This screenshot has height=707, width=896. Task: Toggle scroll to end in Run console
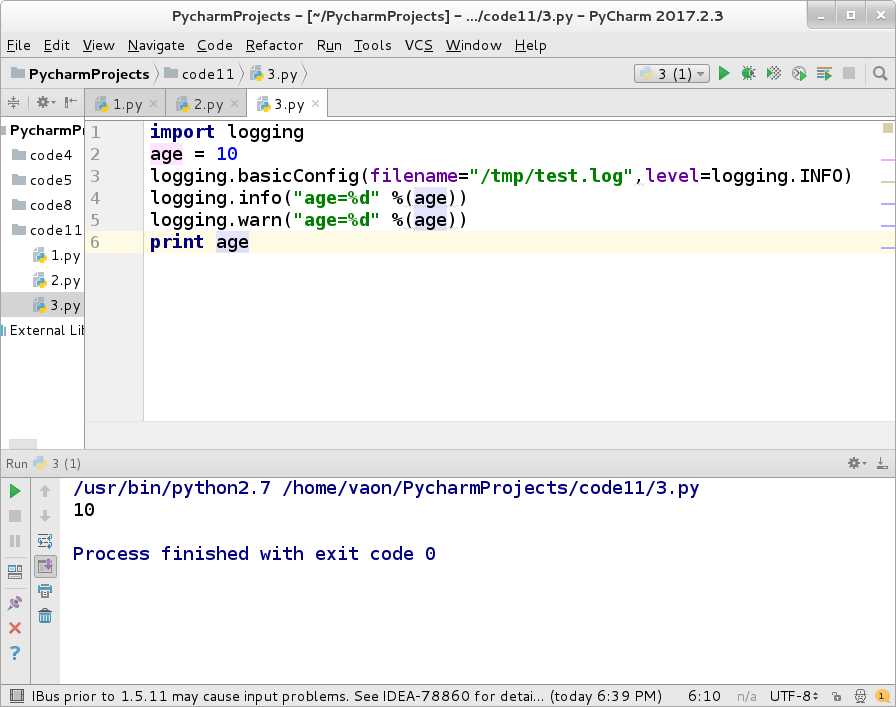coord(45,566)
